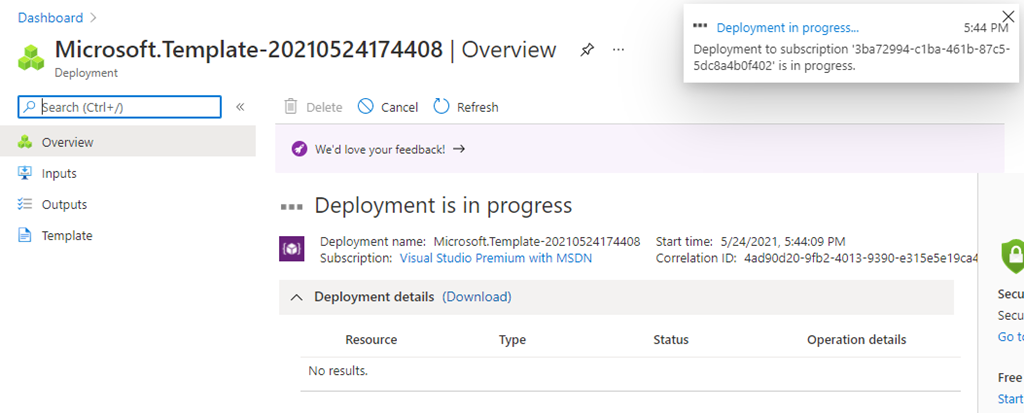Open the Inputs menu item

click(59, 173)
